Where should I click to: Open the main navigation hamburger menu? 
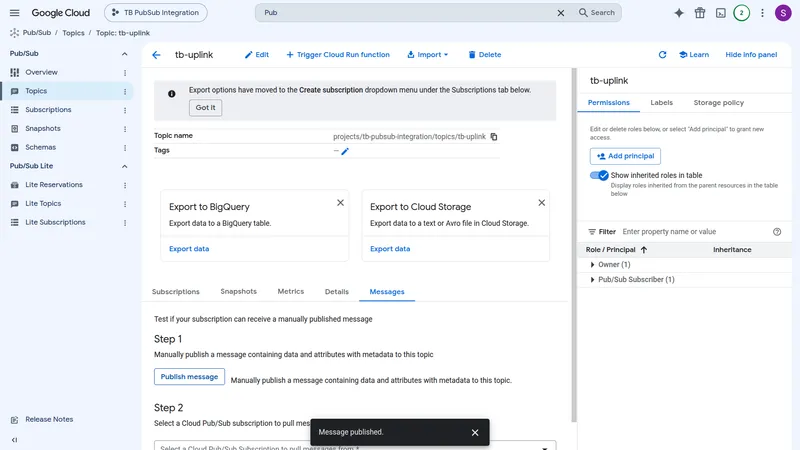click(x=14, y=13)
